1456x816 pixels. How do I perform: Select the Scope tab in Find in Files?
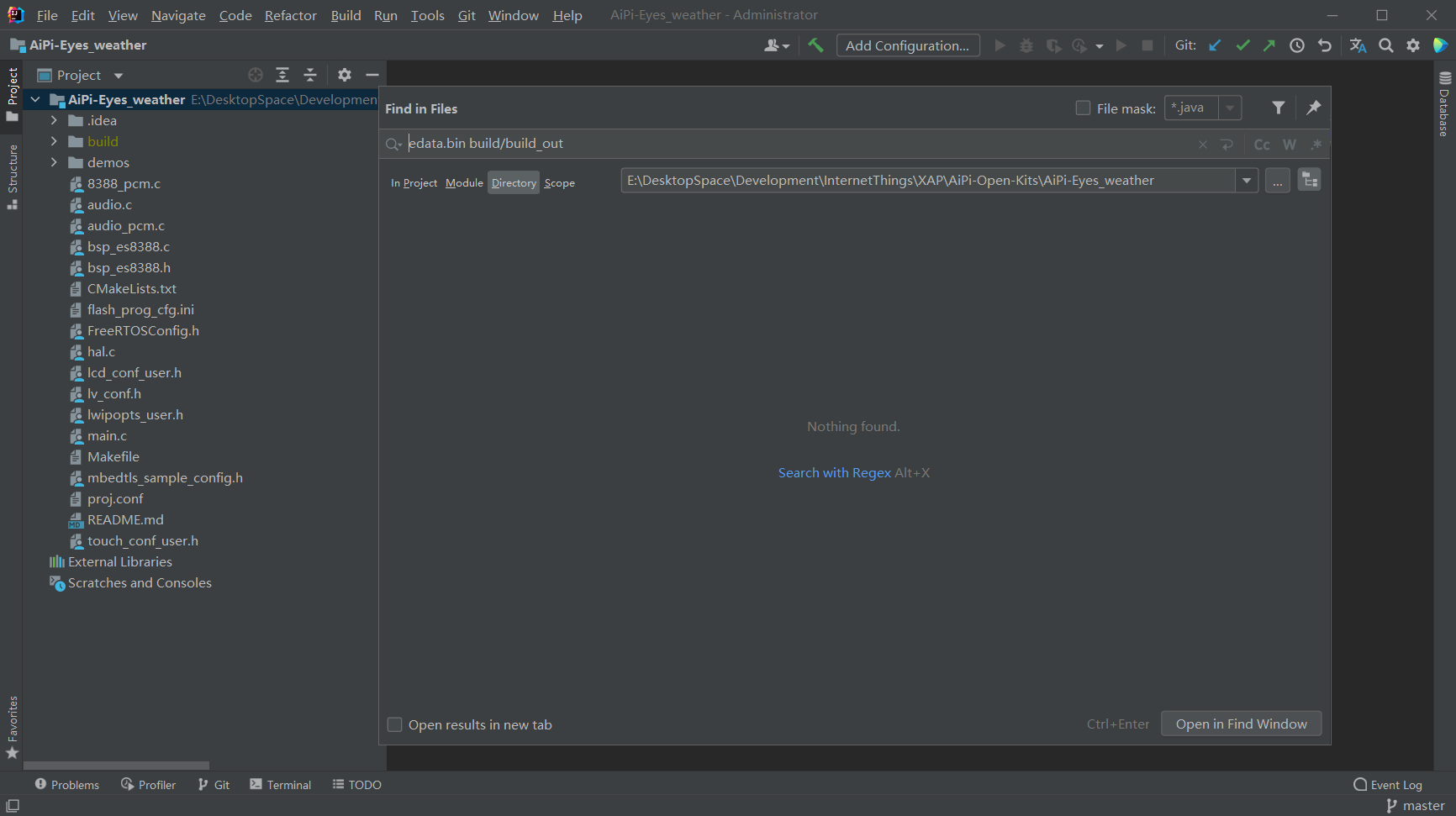[559, 182]
